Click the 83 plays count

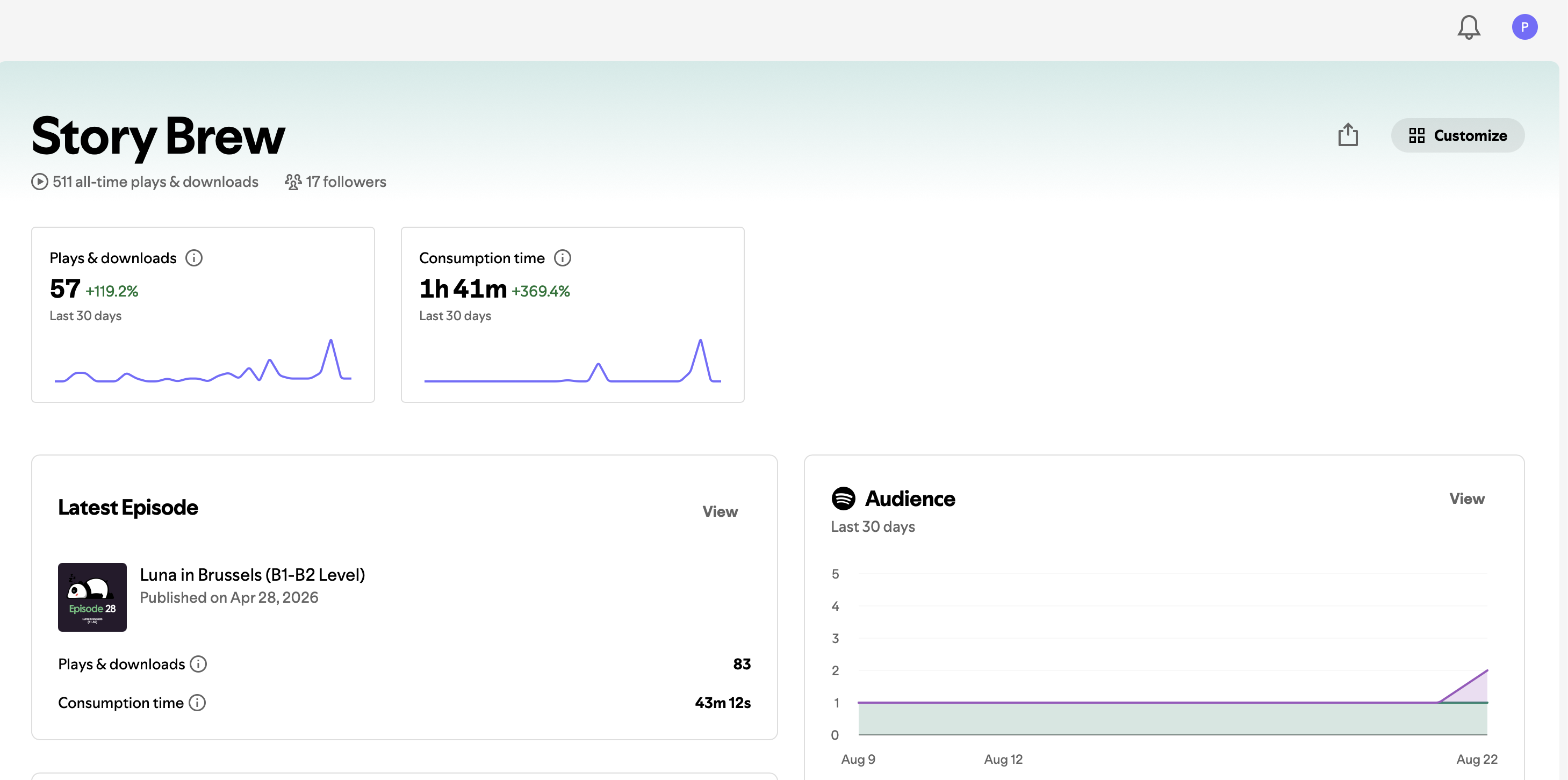point(742,664)
